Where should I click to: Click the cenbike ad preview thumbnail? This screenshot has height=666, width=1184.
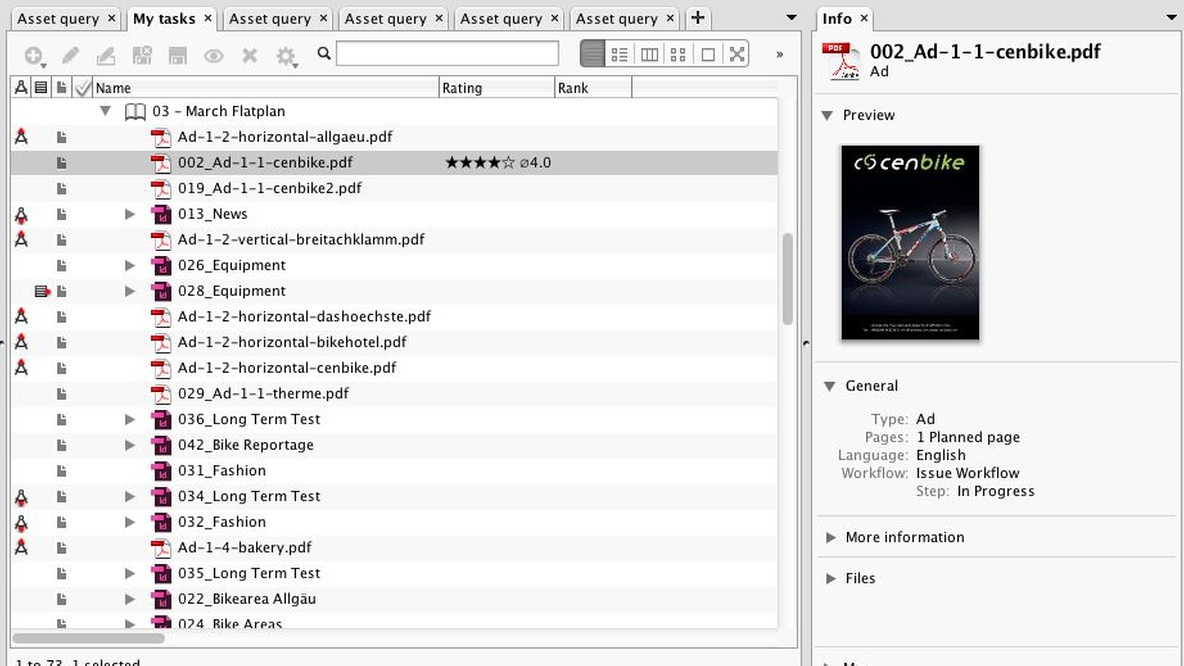[x=910, y=242]
